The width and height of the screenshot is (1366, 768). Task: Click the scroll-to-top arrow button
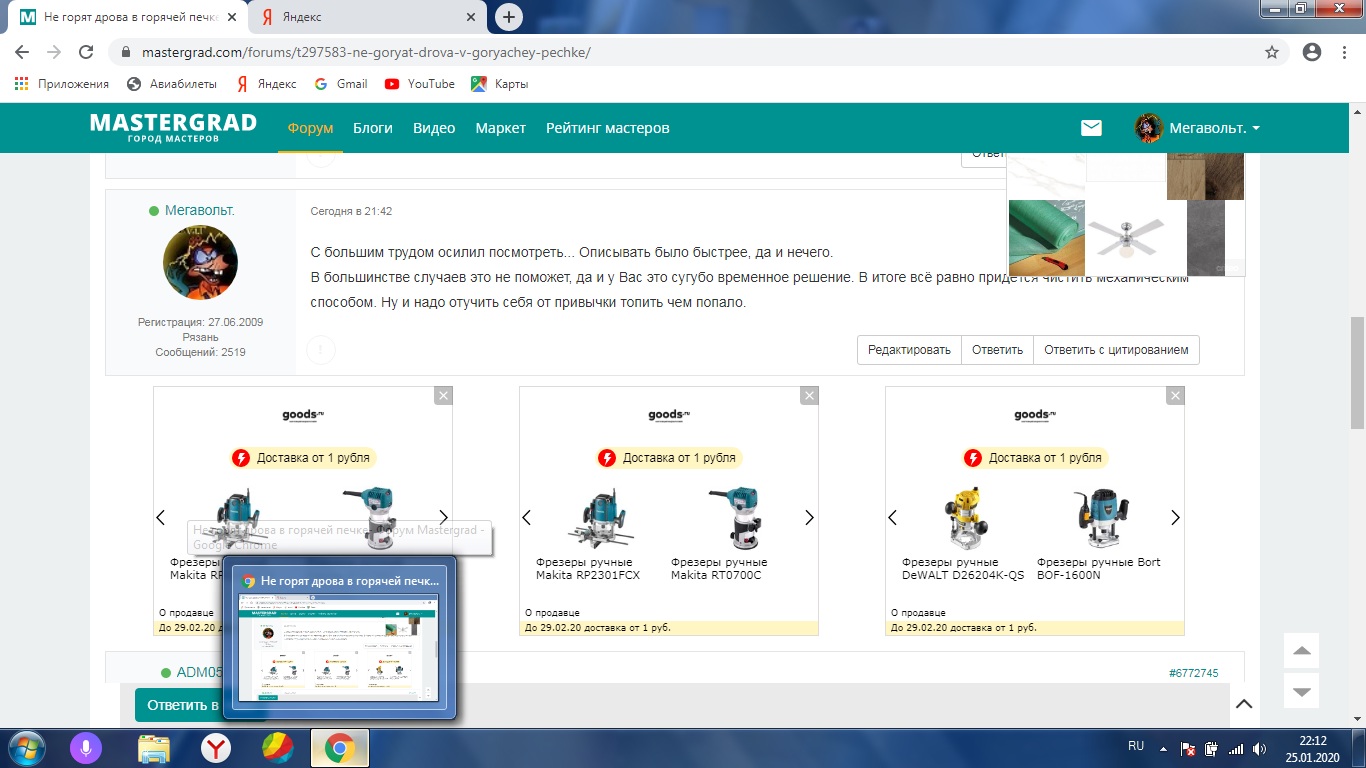1301,651
